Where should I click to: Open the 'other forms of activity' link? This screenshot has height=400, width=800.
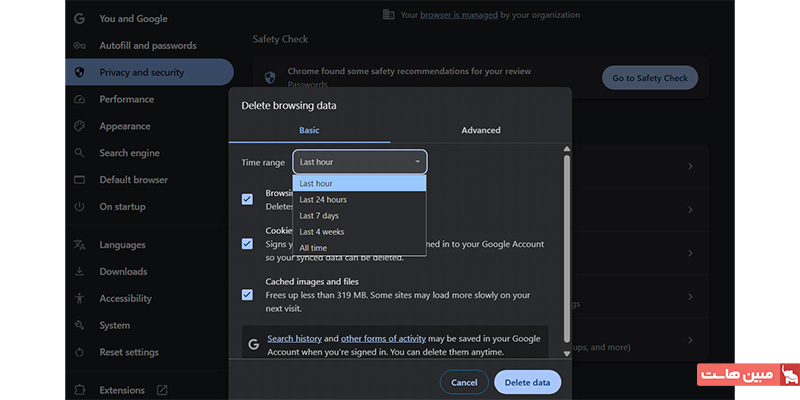(x=383, y=338)
